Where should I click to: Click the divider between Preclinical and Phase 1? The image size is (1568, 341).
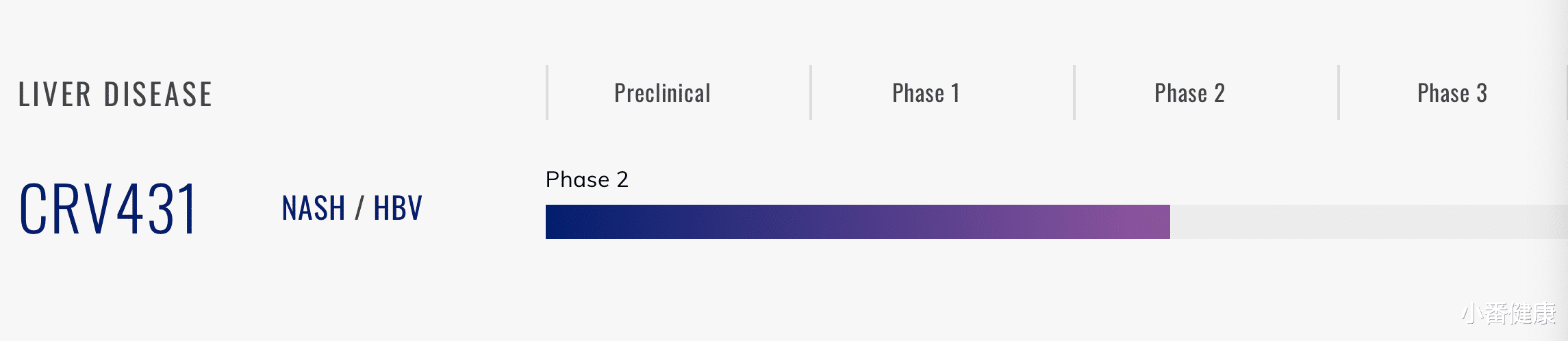tap(811, 92)
